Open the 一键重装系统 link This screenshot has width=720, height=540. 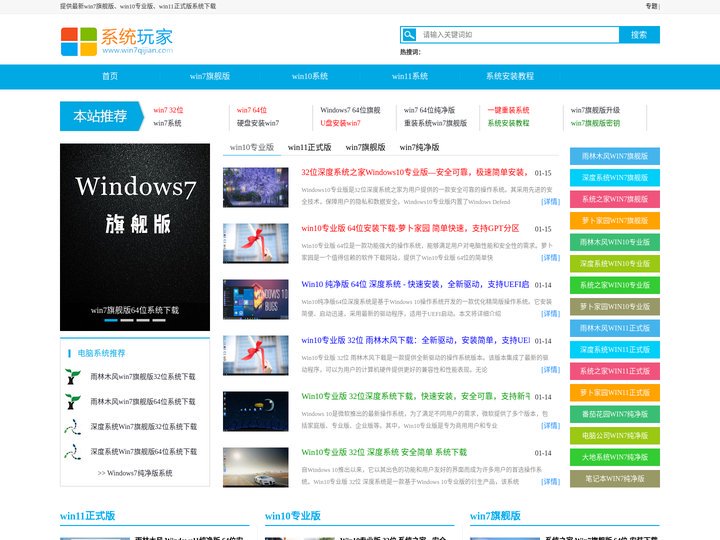508,110
